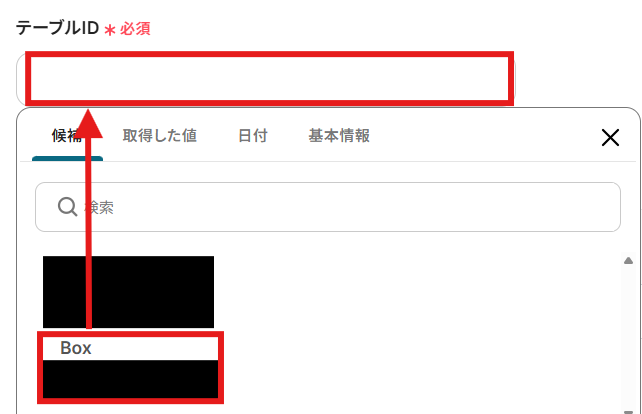This screenshot has width=642, height=414.
Task: Click into the 検索 search box
Action: coord(328,207)
